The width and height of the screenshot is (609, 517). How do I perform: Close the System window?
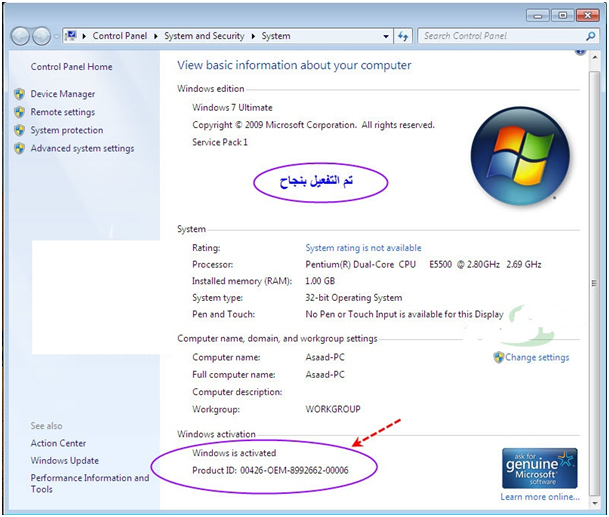coord(588,16)
